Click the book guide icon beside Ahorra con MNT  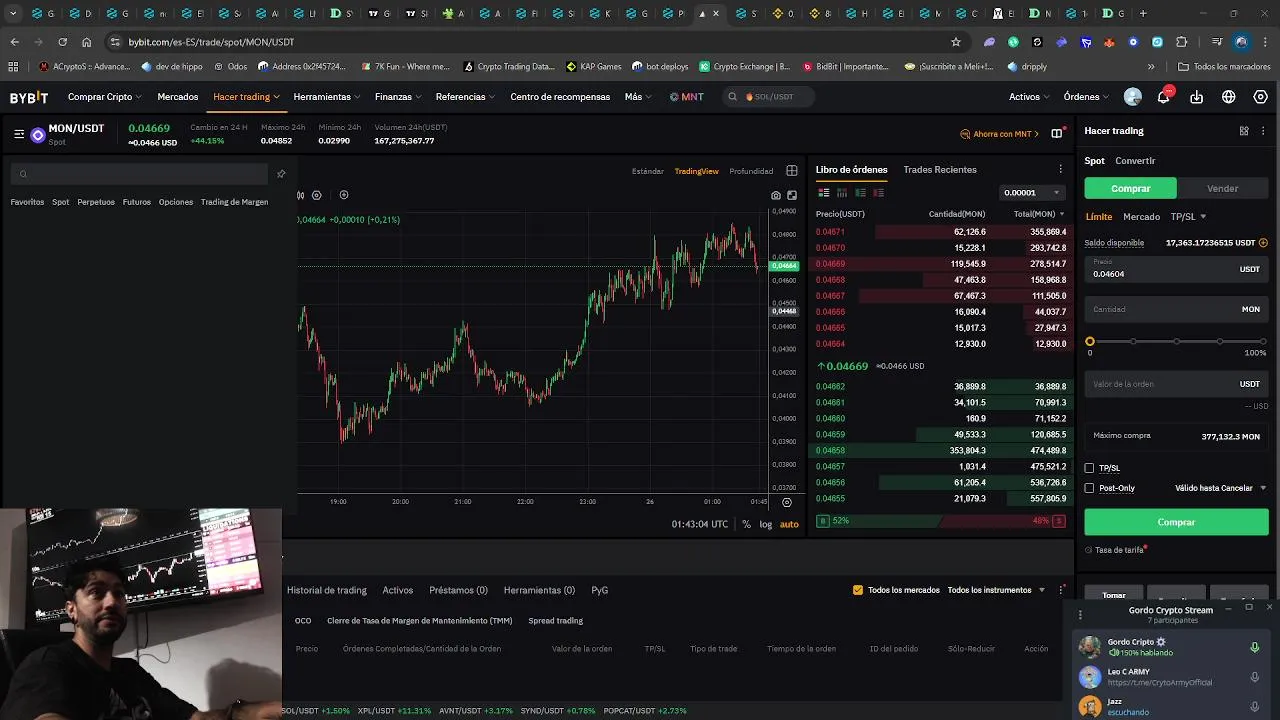pos(1057,134)
